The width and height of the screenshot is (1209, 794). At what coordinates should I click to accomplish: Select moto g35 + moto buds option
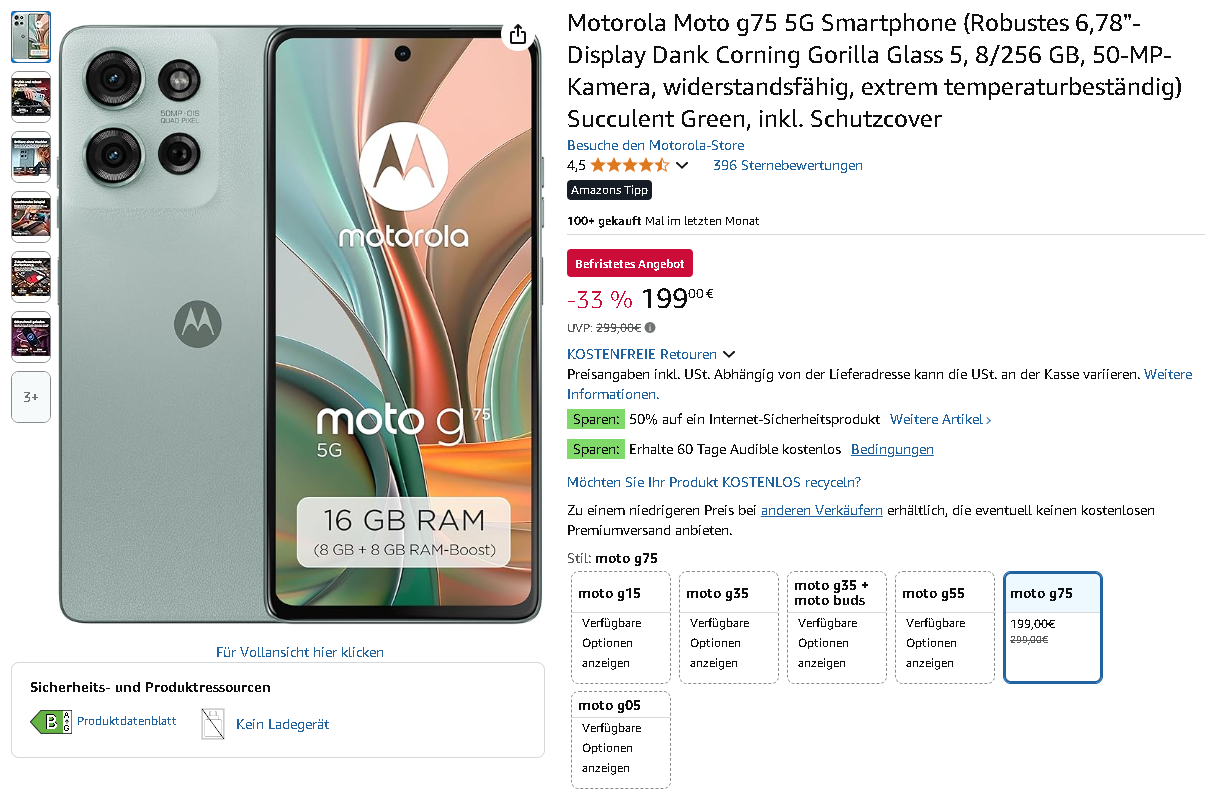(x=837, y=627)
